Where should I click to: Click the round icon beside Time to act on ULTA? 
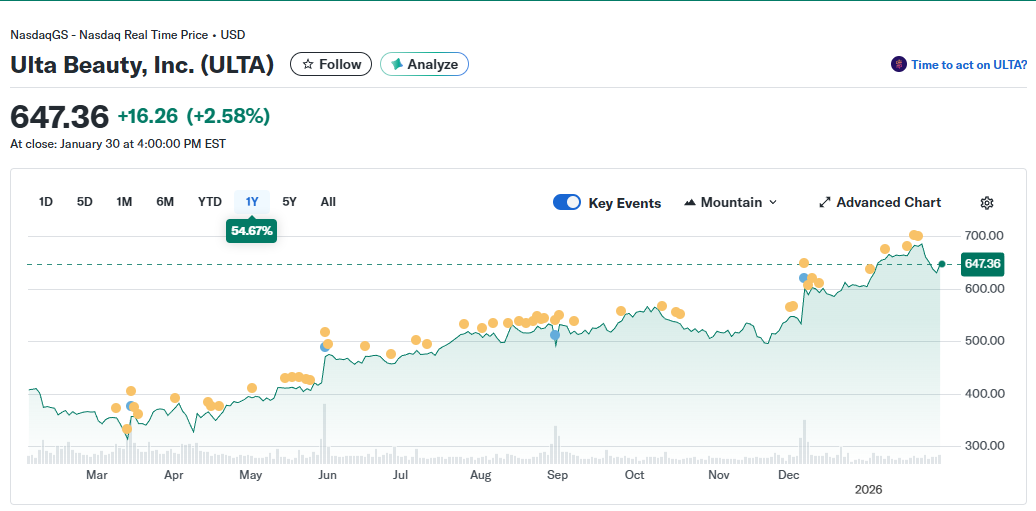[899, 64]
